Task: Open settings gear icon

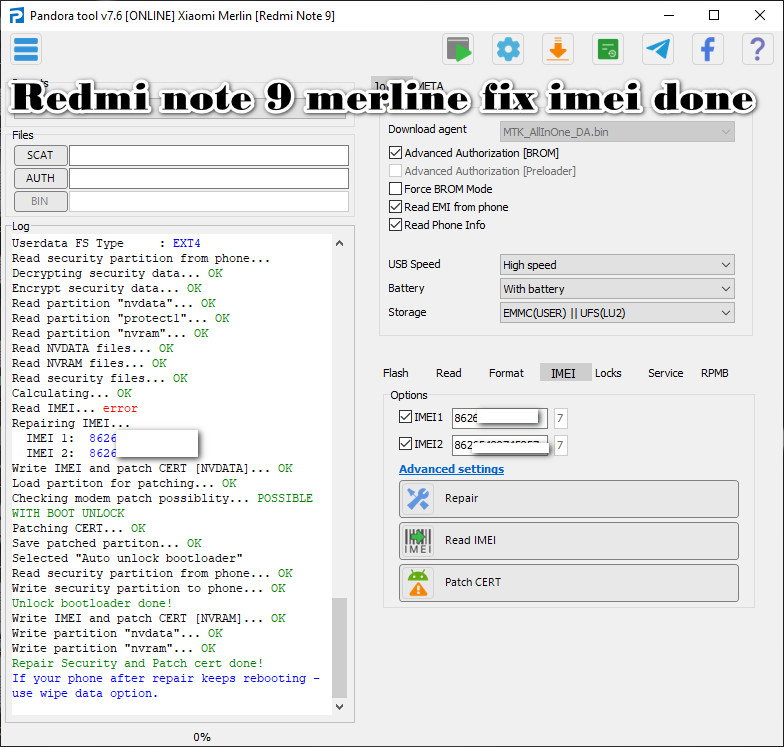Action: coord(508,49)
